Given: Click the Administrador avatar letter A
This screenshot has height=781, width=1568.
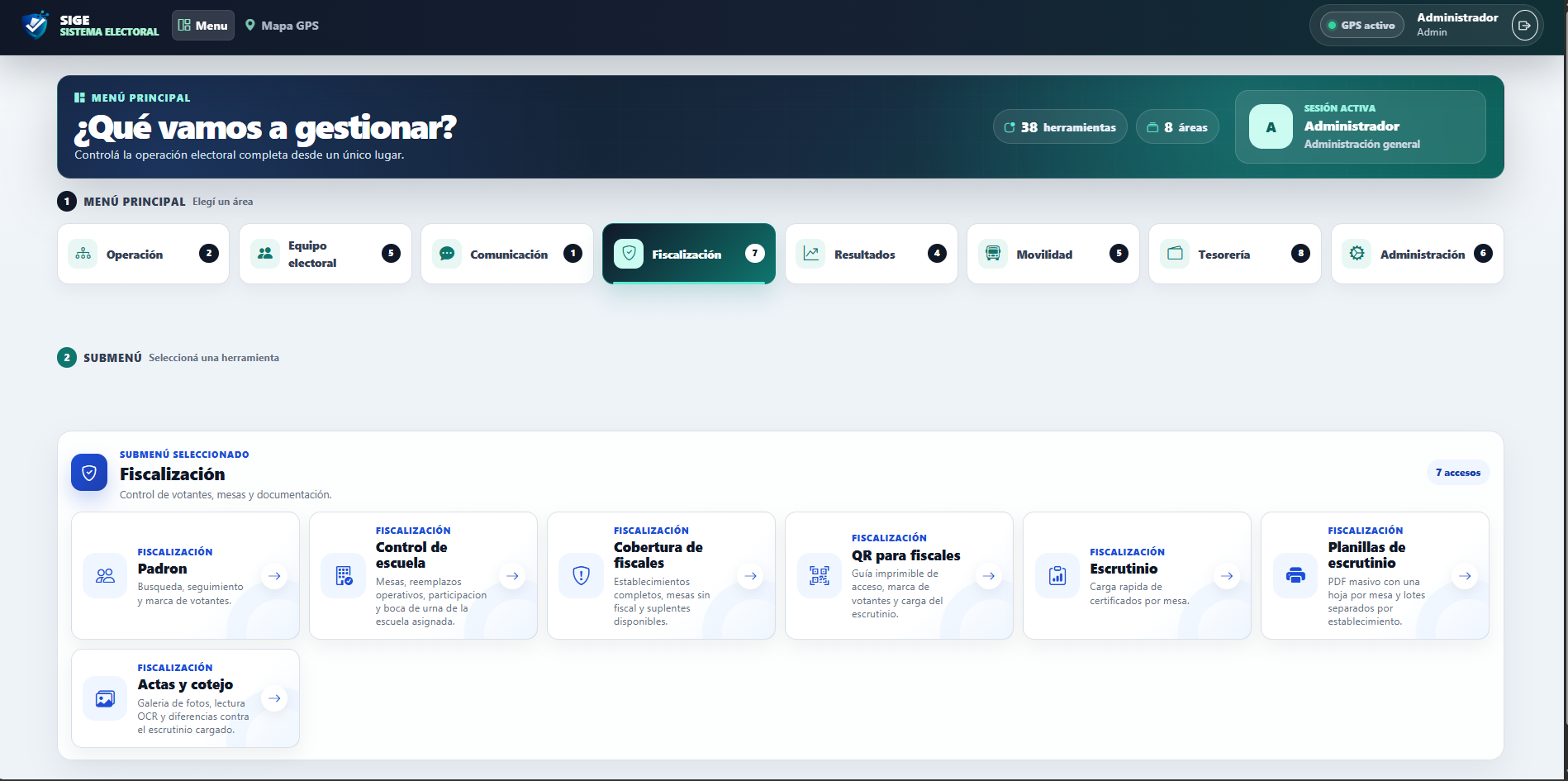Looking at the screenshot, I should 1271,127.
